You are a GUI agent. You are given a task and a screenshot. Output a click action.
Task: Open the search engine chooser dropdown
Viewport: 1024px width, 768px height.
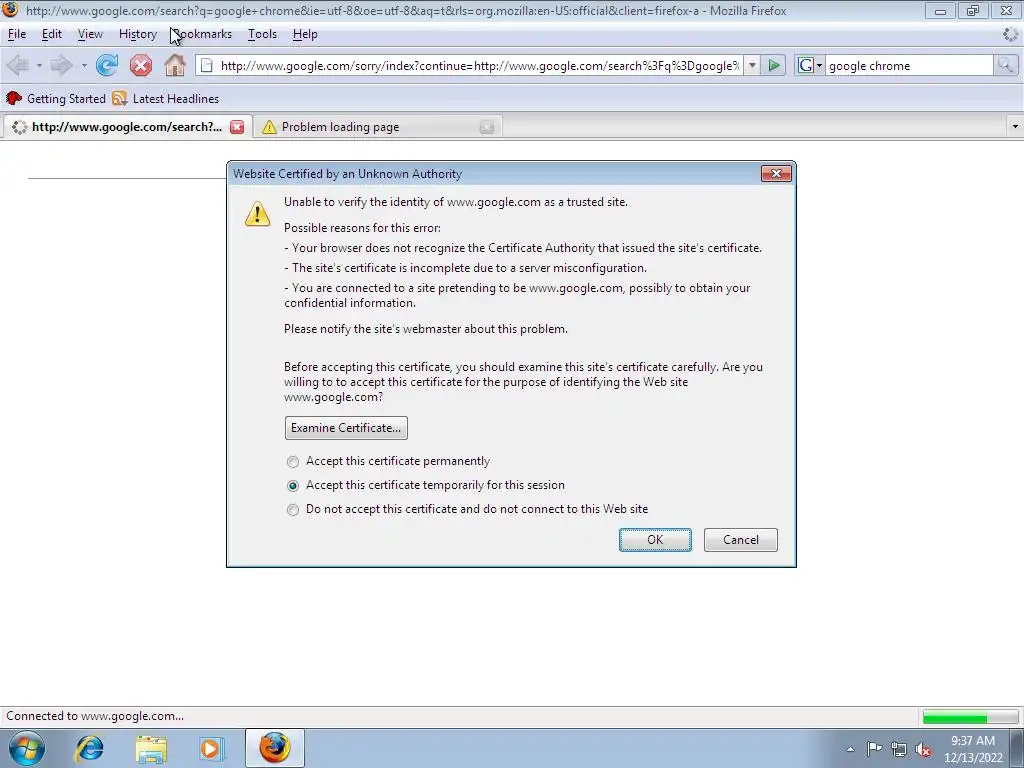coord(819,65)
